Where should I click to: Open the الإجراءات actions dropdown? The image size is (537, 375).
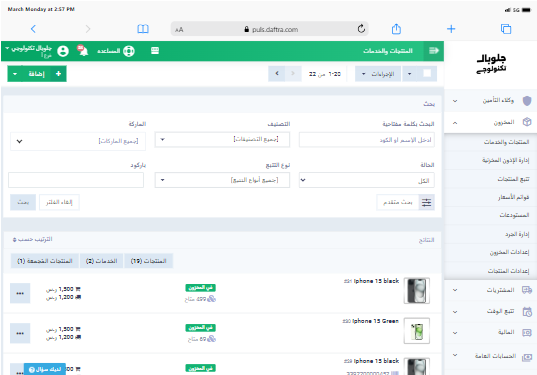click(x=378, y=74)
